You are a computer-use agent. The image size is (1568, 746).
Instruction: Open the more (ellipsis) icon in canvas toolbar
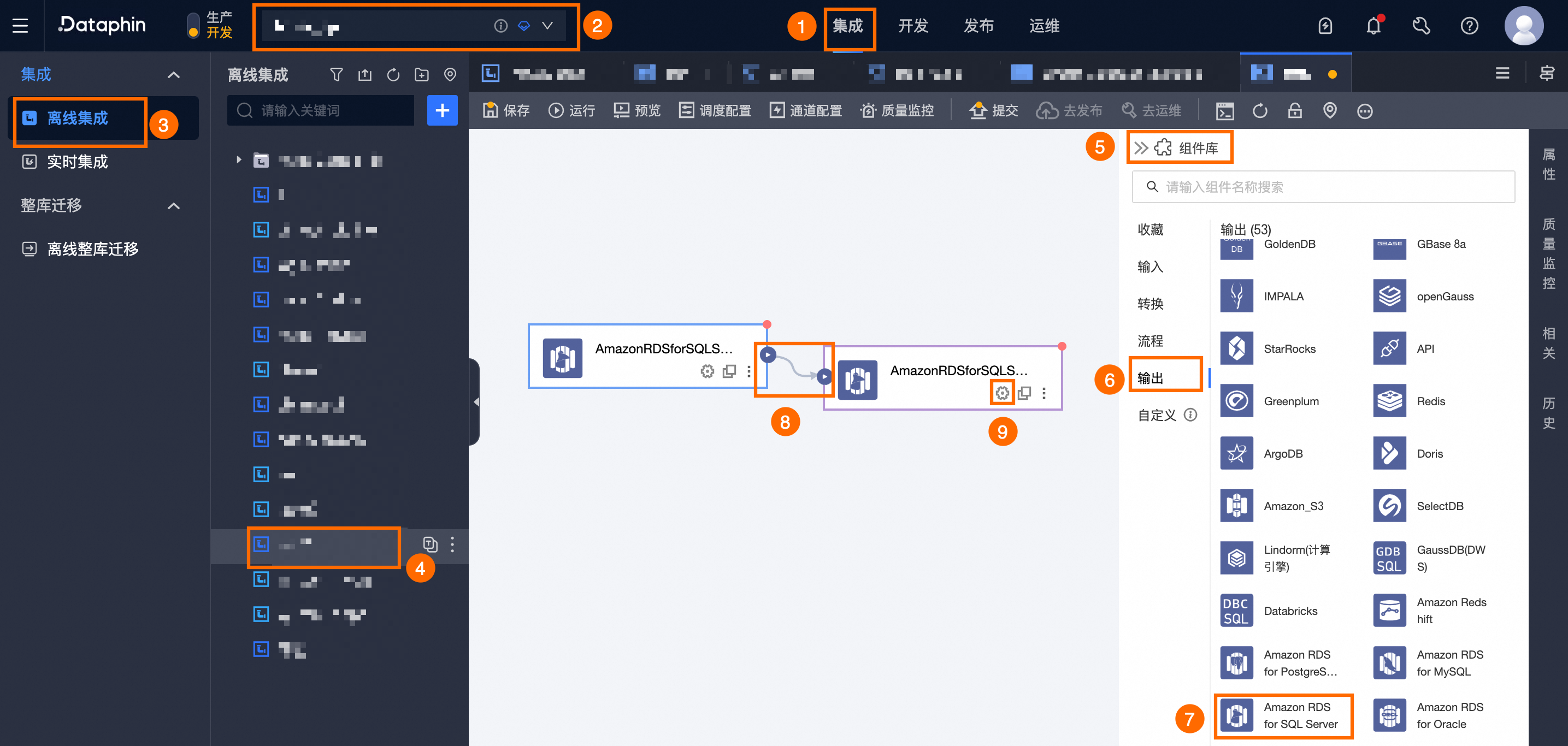coord(1365,111)
